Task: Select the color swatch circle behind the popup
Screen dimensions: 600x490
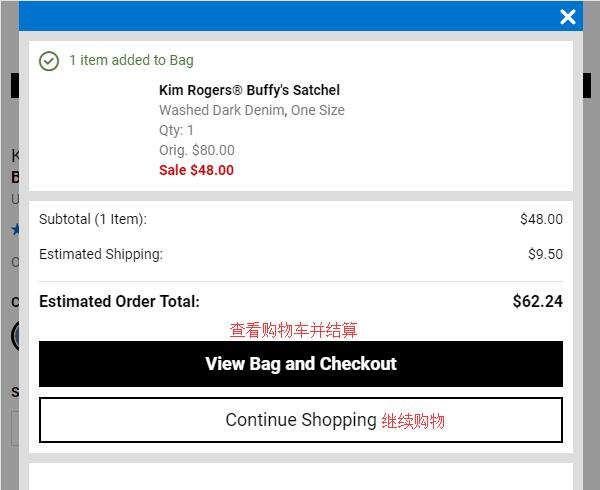Action: pyautogui.click(x=15, y=336)
